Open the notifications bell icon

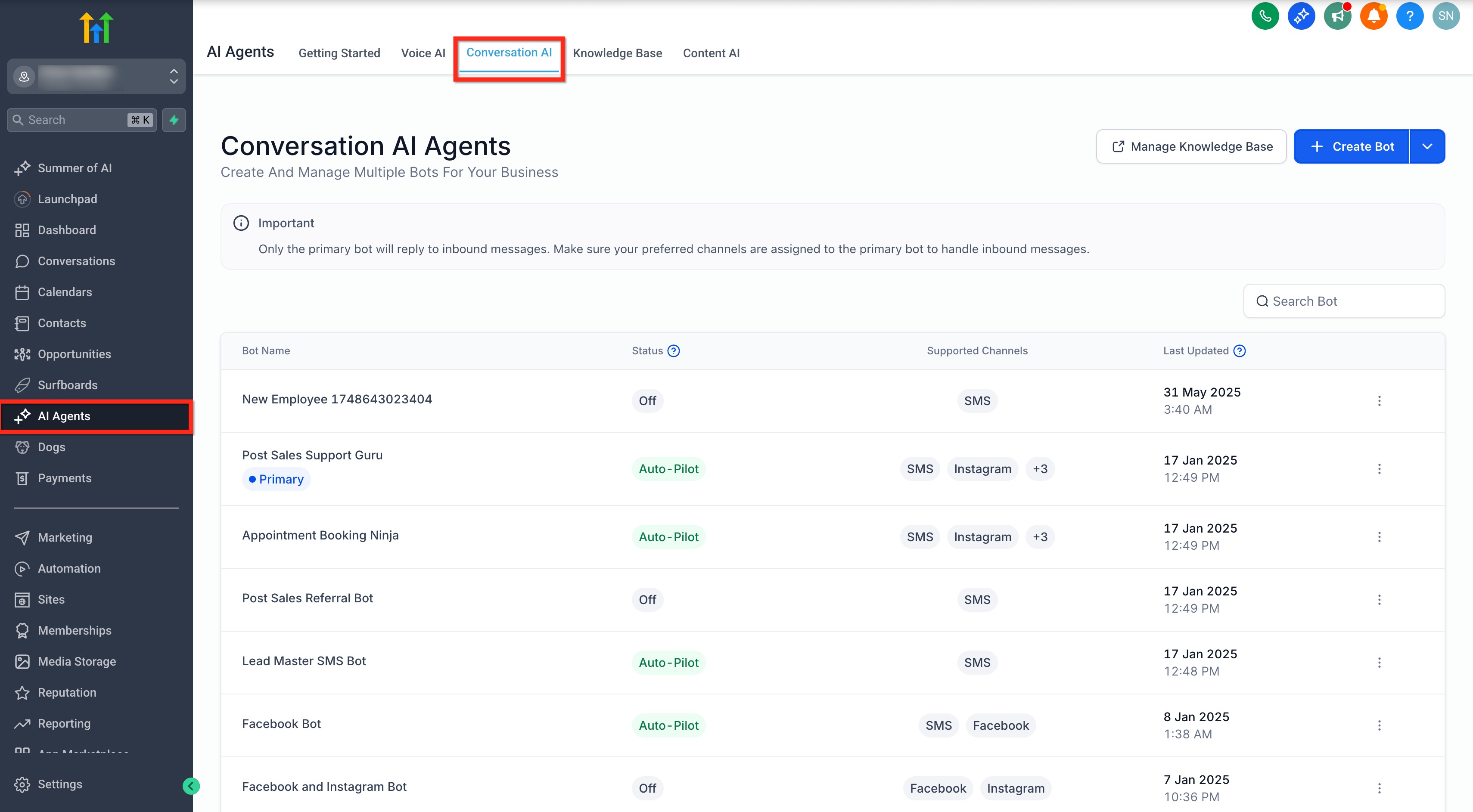[x=1373, y=16]
